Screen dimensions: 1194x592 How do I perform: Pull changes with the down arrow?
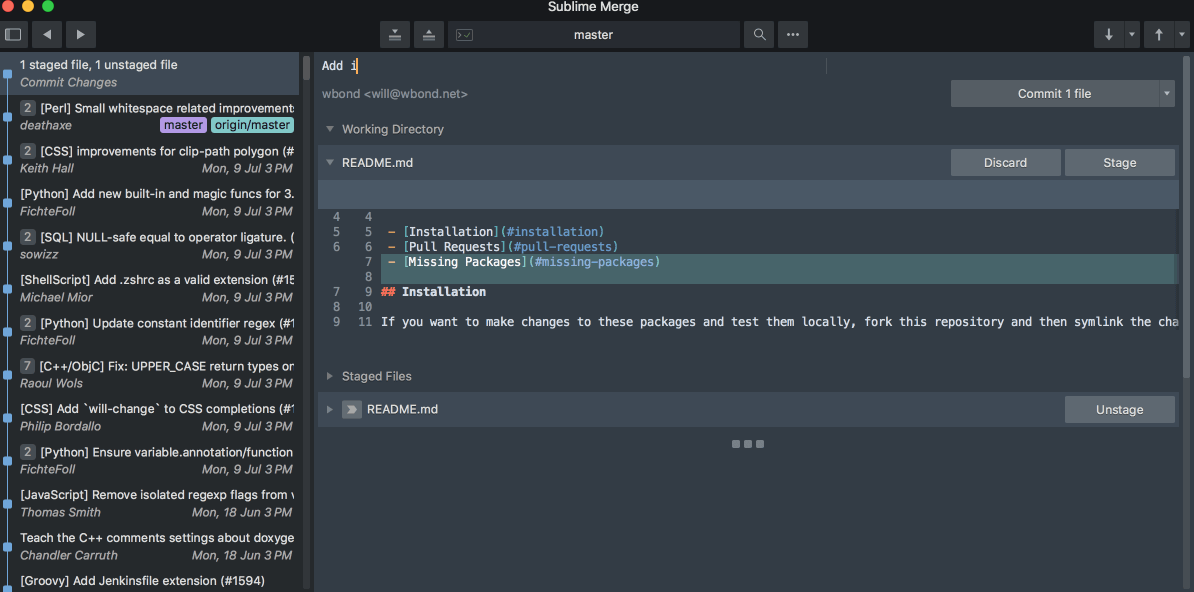(x=1108, y=34)
